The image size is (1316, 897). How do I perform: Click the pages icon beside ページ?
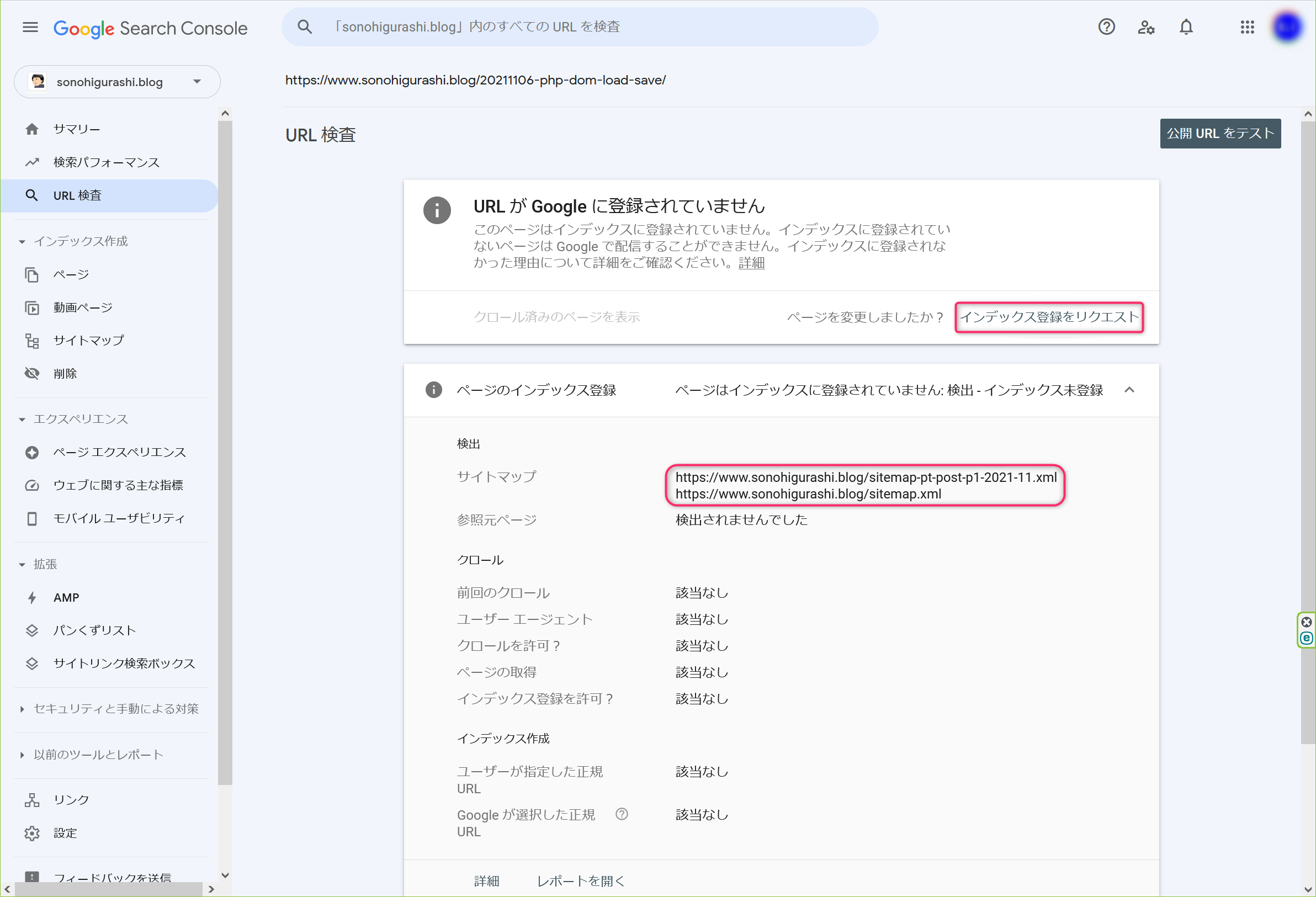pyautogui.click(x=31, y=275)
